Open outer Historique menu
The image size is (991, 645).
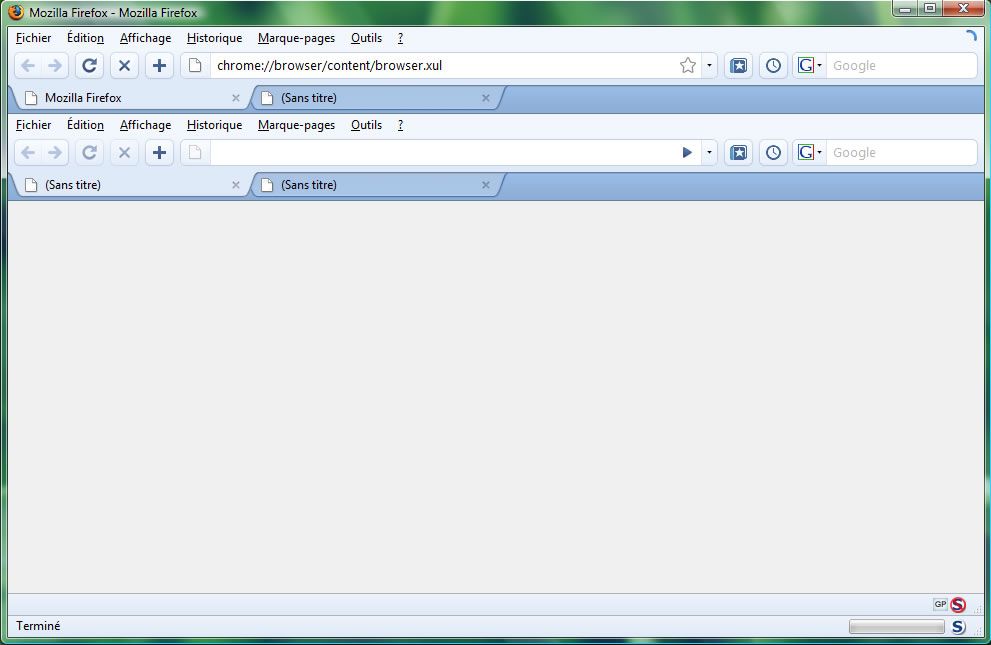click(214, 38)
